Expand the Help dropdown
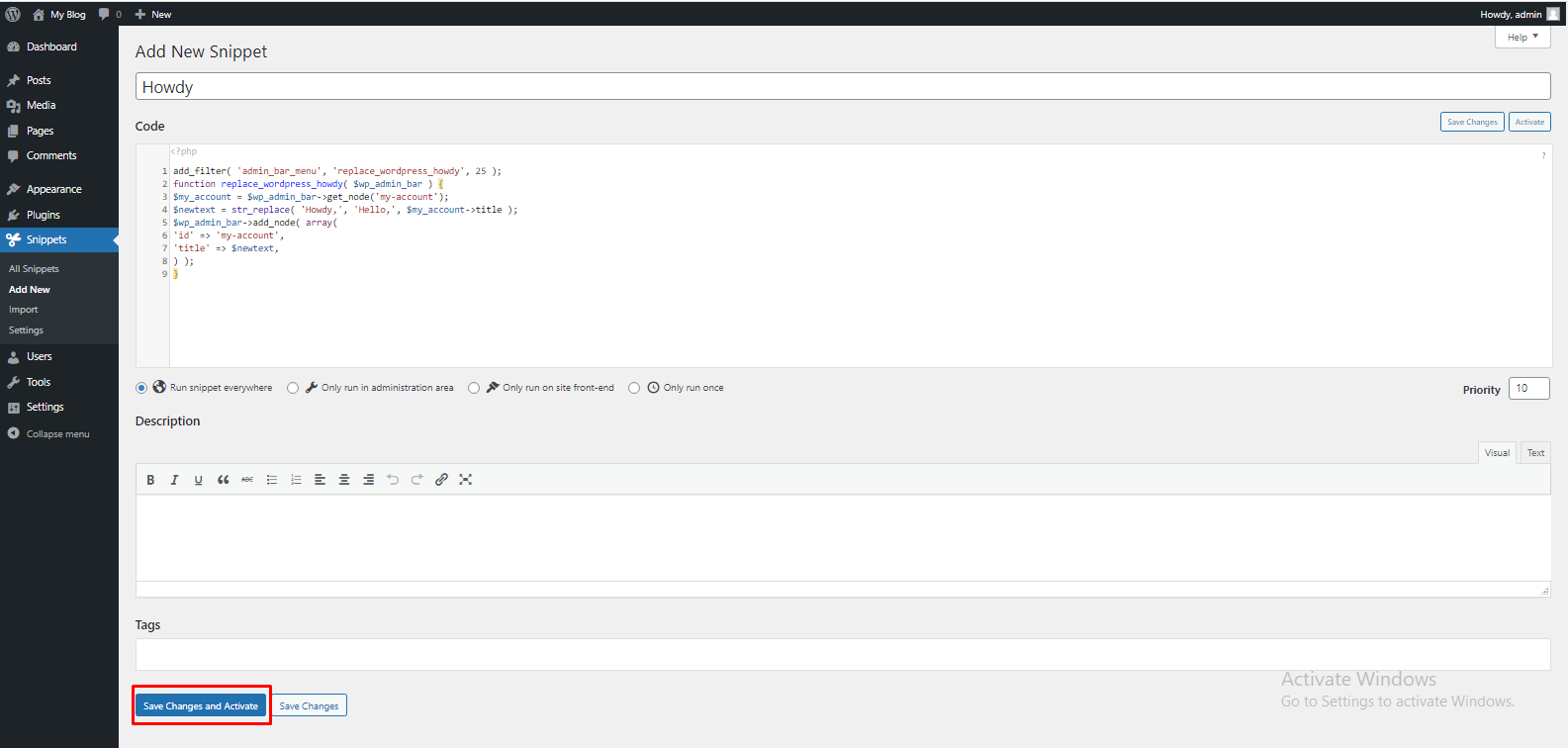This screenshot has height=748, width=1568. click(x=1522, y=37)
